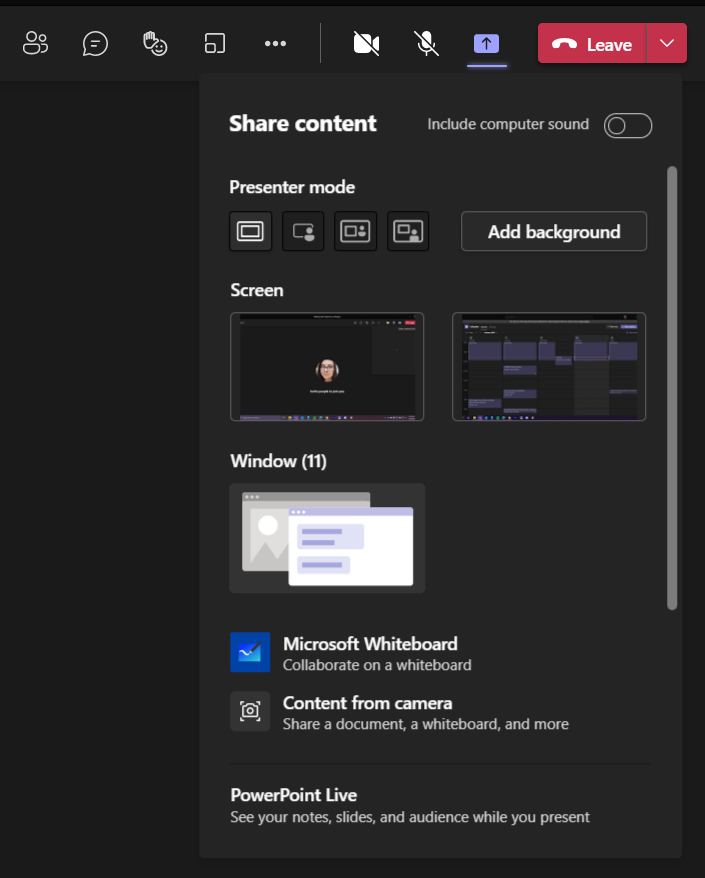
Task: Click the Content from camera icon
Action: point(250,711)
